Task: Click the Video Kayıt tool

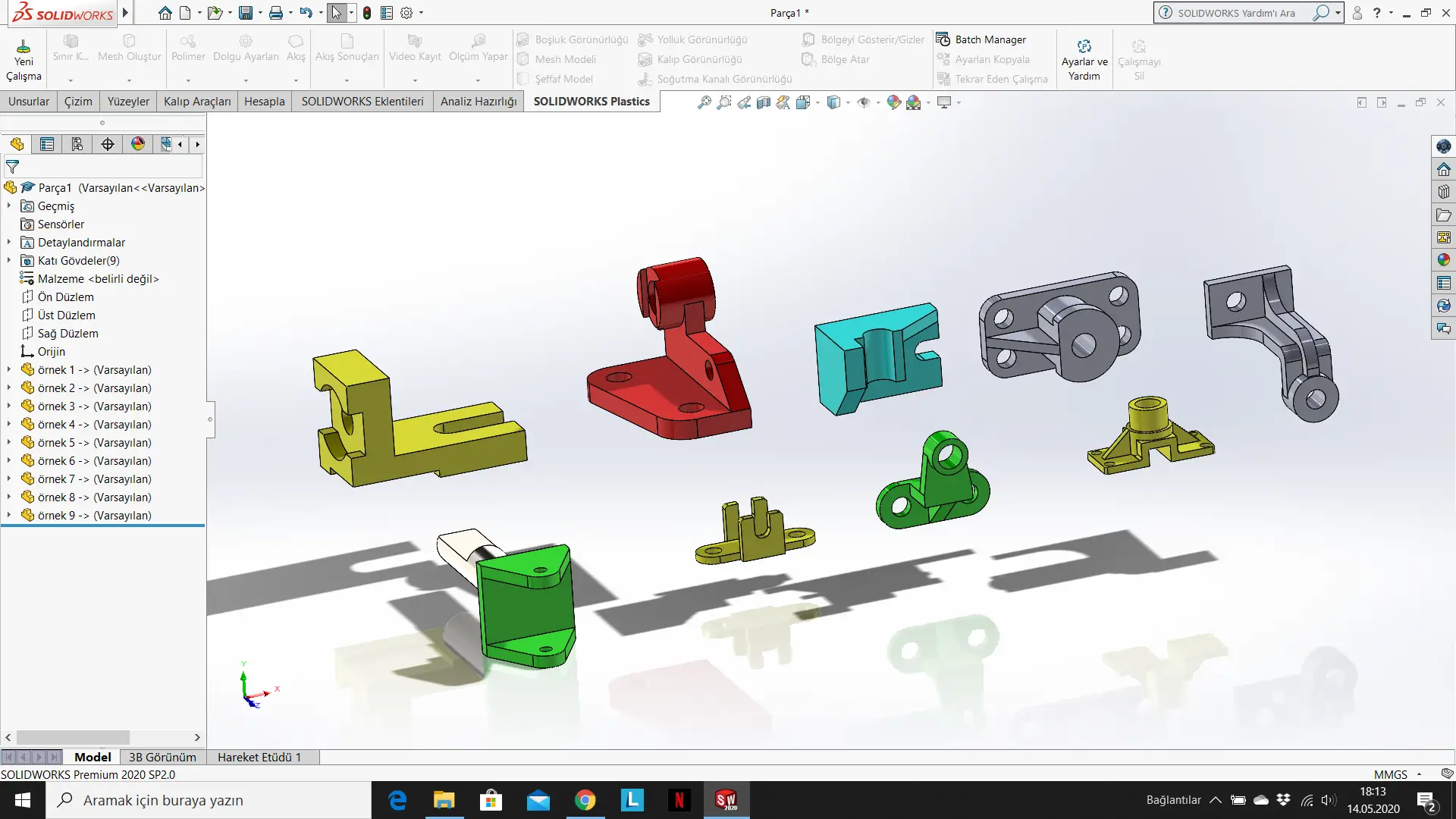Action: pyautogui.click(x=414, y=53)
